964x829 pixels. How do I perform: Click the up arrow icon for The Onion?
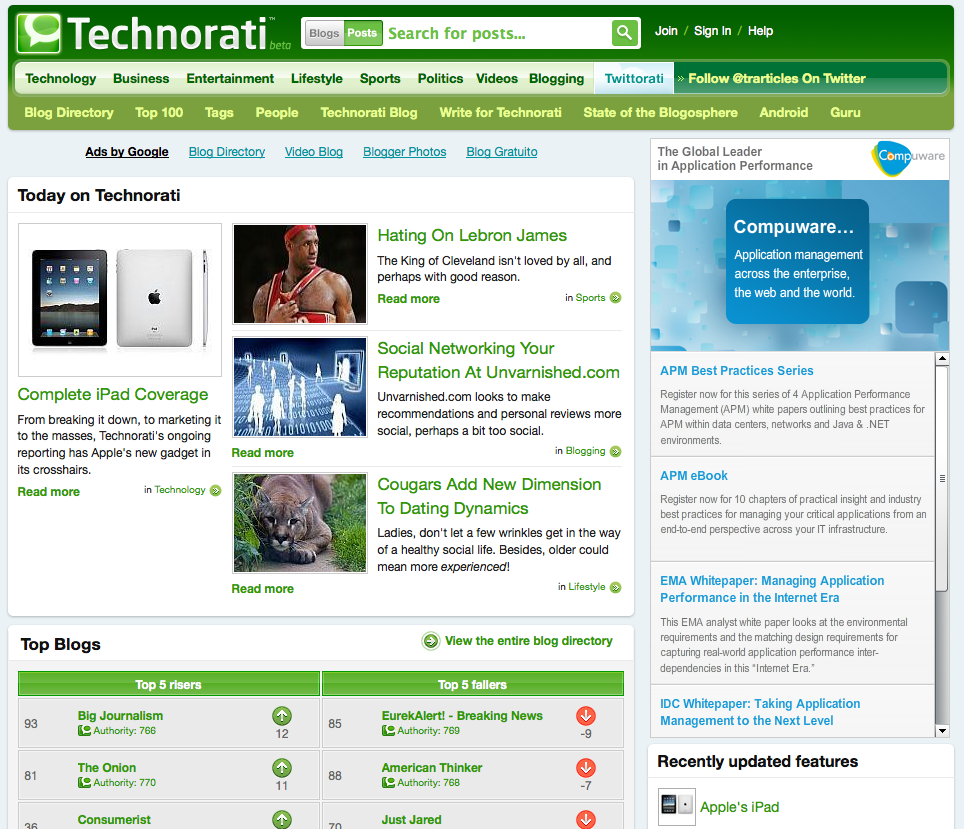(x=282, y=768)
